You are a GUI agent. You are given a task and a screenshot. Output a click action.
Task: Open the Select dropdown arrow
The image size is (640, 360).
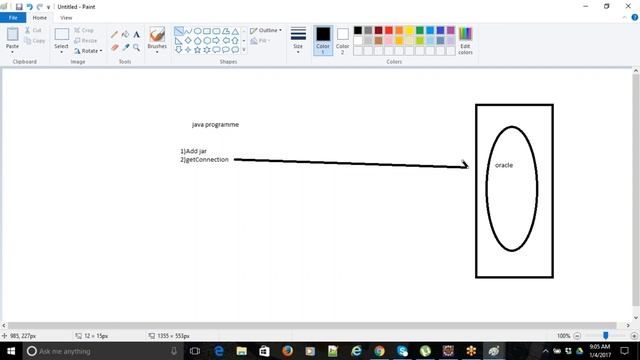[61, 52]
